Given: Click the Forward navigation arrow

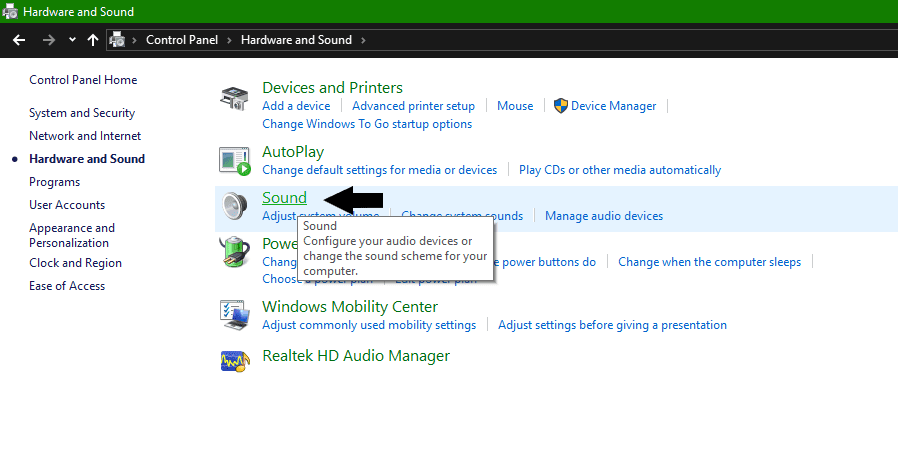Looking at the screenshot, I should (49, 40).
